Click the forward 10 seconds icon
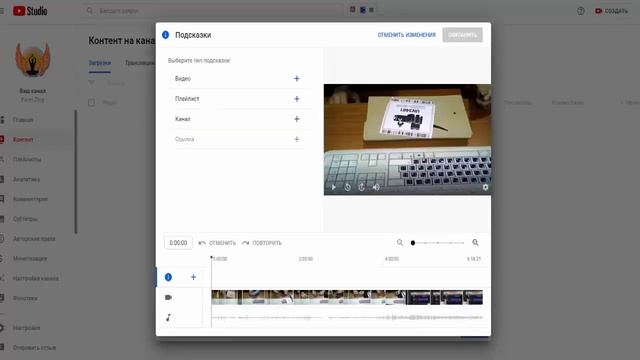This screenshot has height=360, width=640. [362, 187]
